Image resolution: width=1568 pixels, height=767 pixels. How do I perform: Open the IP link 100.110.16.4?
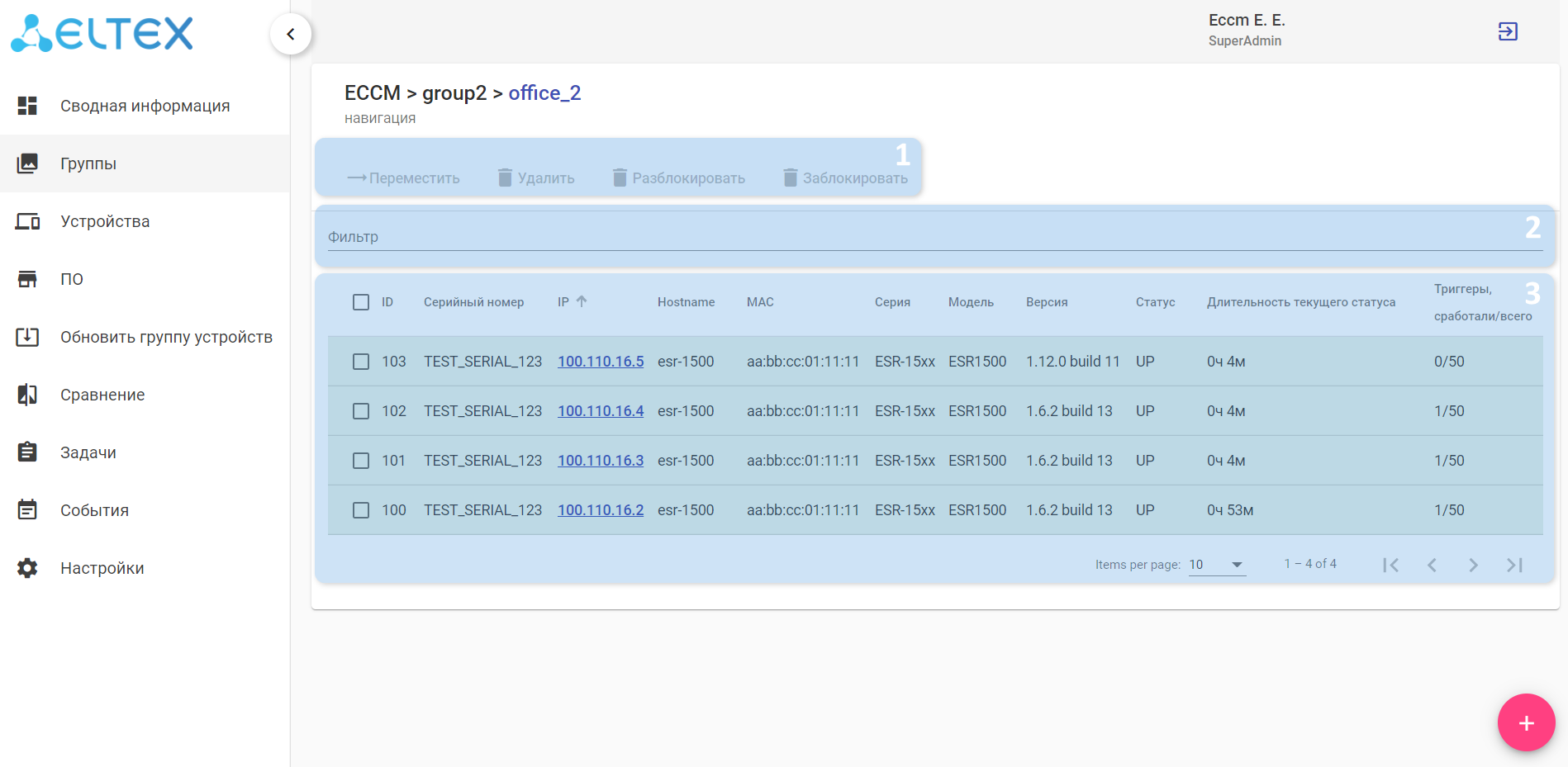pos(601,411)
